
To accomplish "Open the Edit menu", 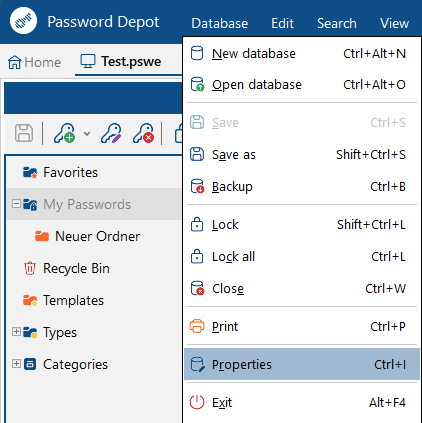I will [x=282, y=23].
